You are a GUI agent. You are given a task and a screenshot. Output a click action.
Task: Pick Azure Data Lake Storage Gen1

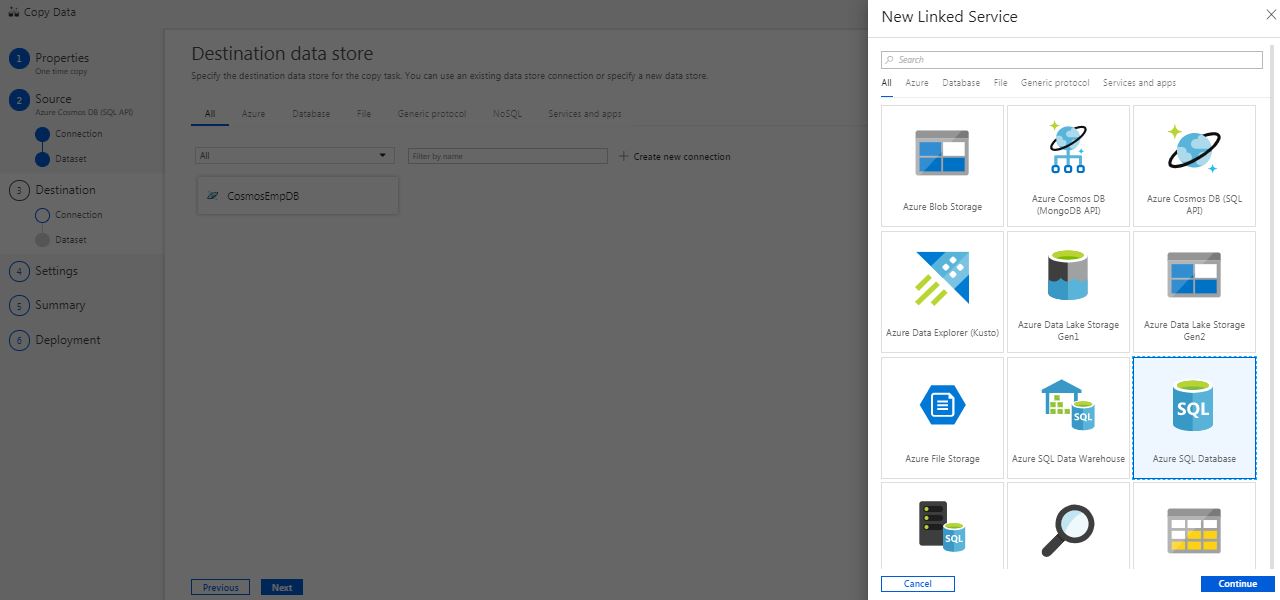1068,292
